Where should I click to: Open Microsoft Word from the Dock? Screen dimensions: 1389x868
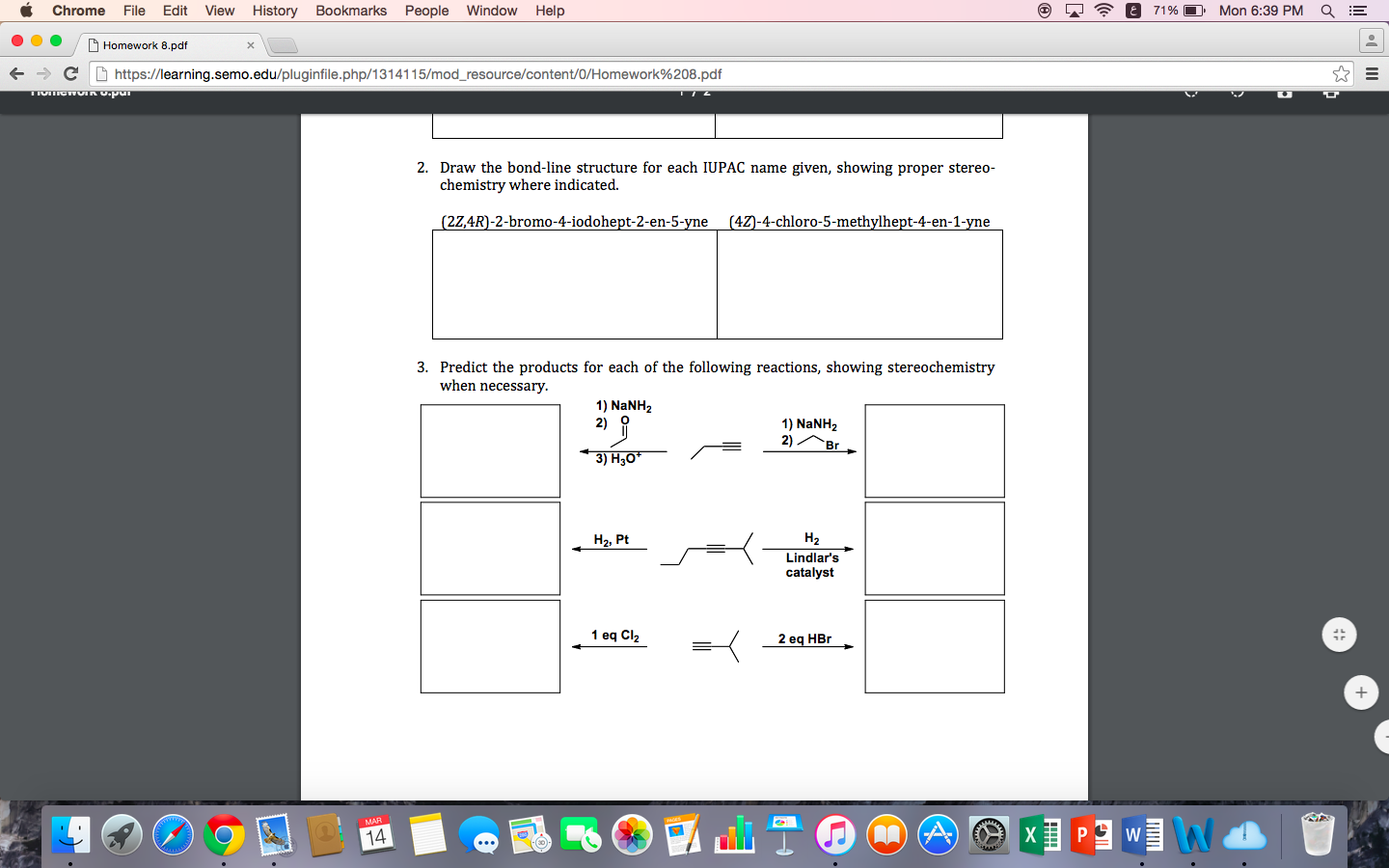click(1144, 836)
